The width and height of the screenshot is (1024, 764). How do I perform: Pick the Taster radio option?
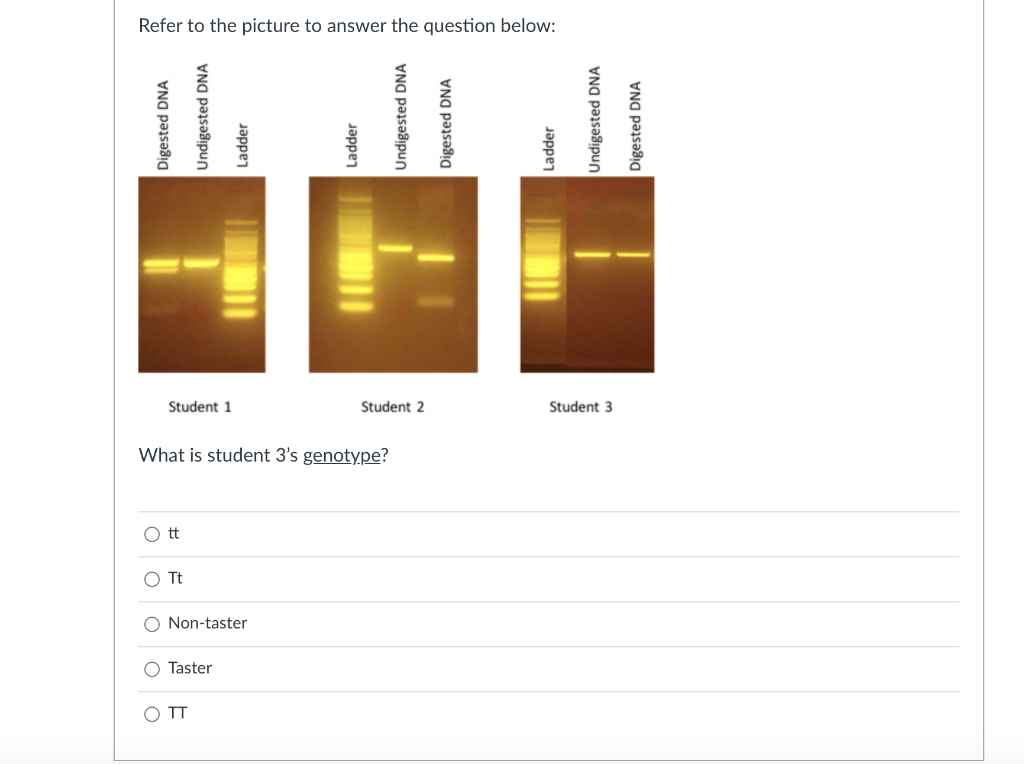tap(152, 668)
